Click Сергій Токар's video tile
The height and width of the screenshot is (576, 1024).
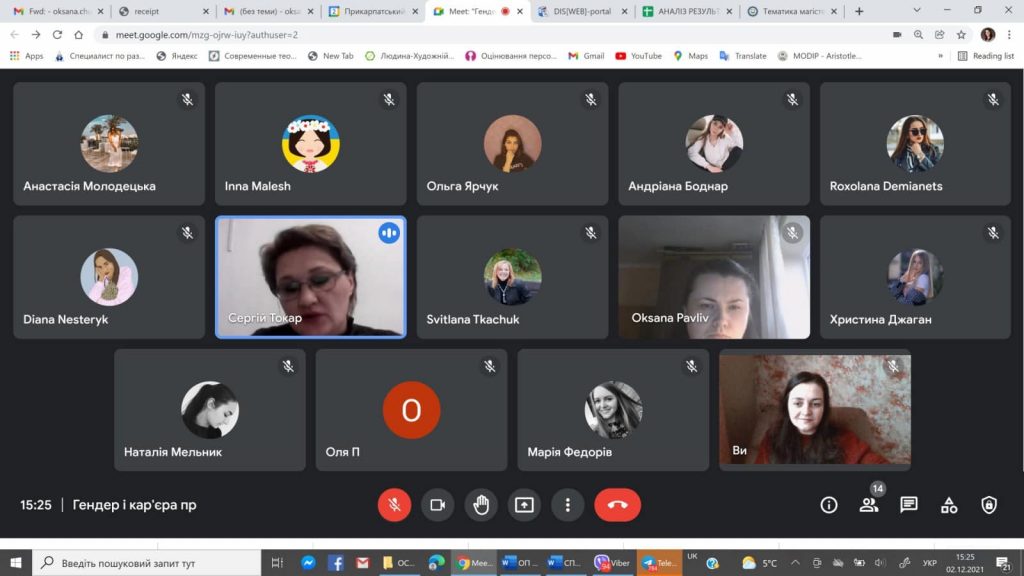(x=311, y=277)
